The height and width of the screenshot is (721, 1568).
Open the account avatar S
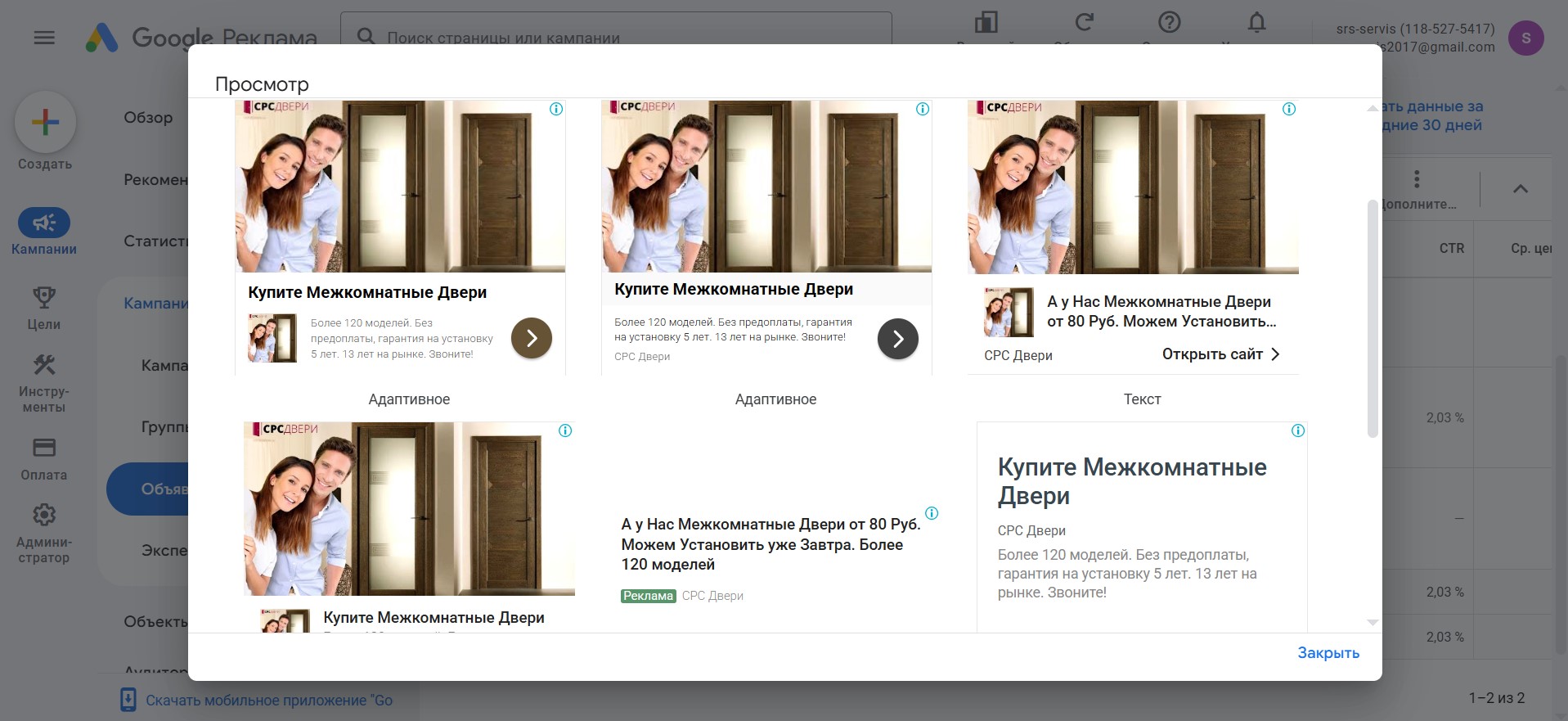[1525, 38]
